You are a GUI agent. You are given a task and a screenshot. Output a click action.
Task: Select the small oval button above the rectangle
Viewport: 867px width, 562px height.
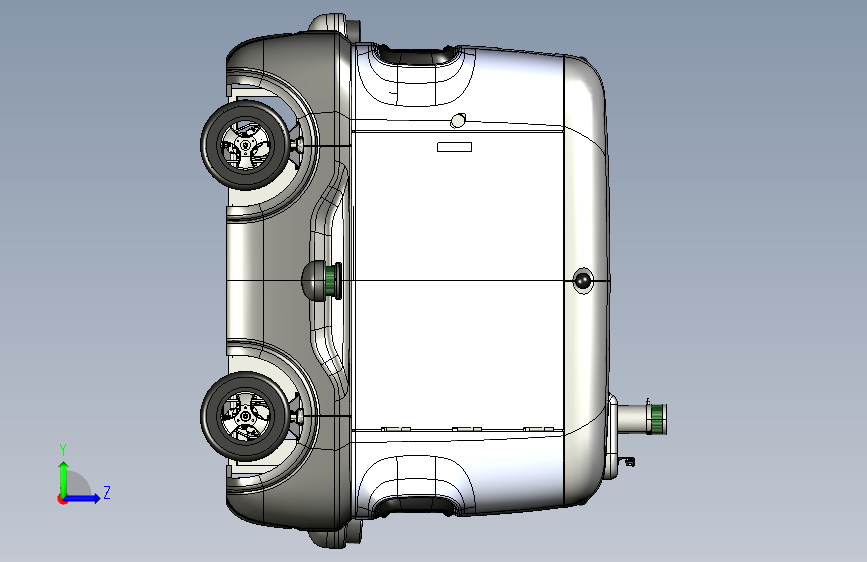click(x=458, y=120)
